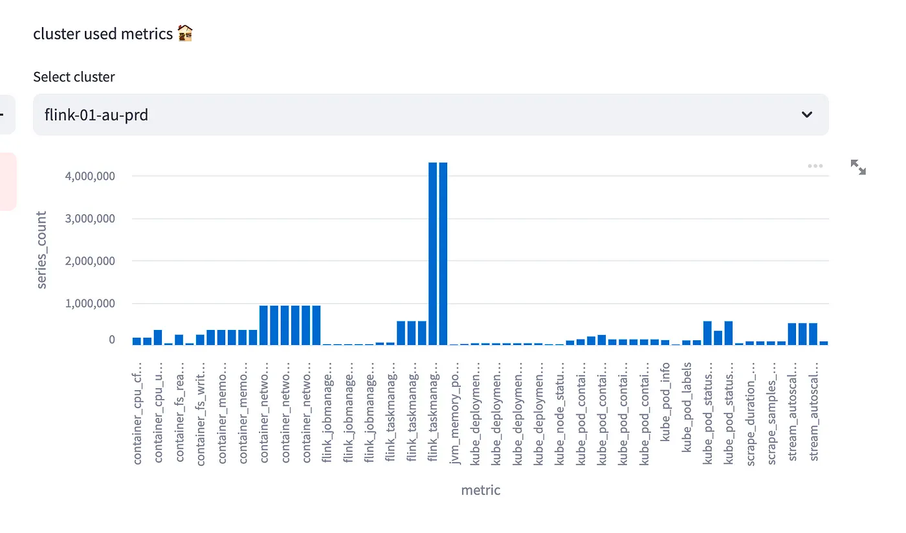
Task: Expand the chart to fullscreen view
Action: (x=858, y=167)
